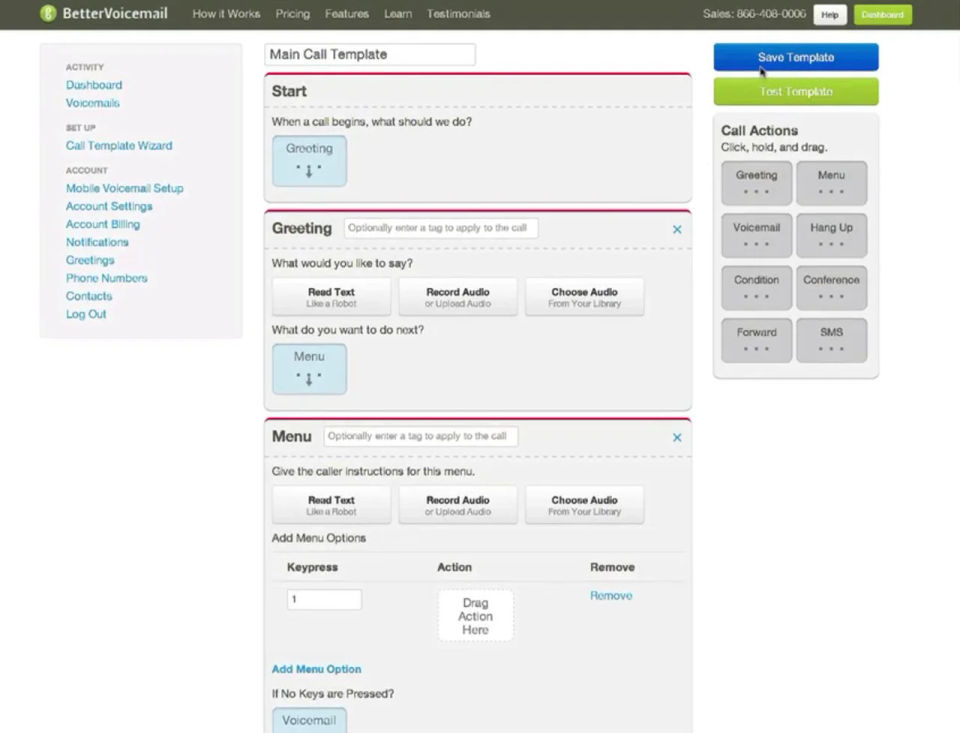
Task: Select the Greeting call action tile
Action: [x=756, y=182]
